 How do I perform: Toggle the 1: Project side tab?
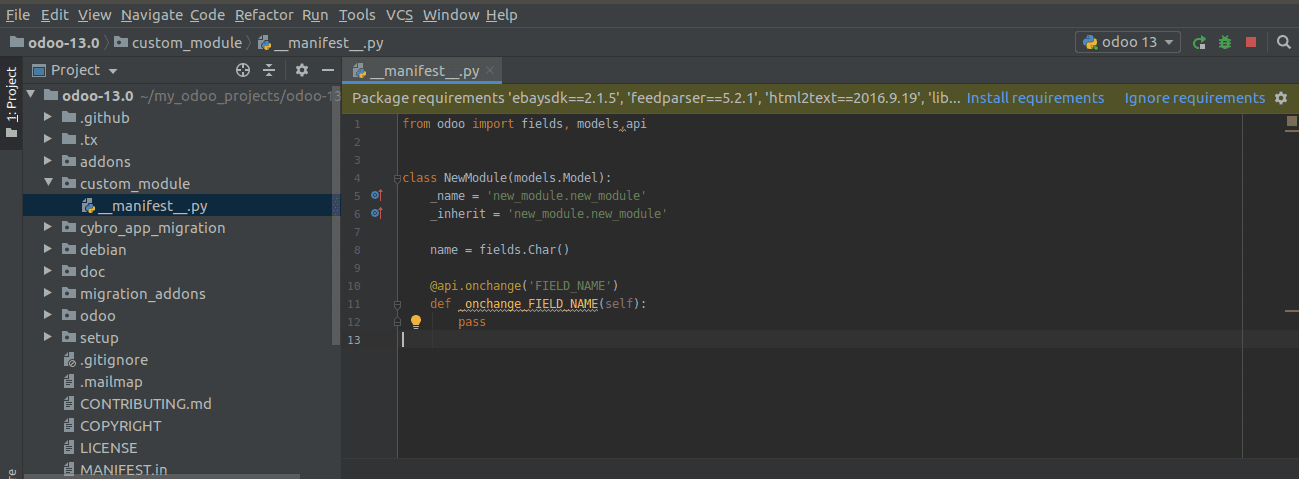click(x=11, y=104)
